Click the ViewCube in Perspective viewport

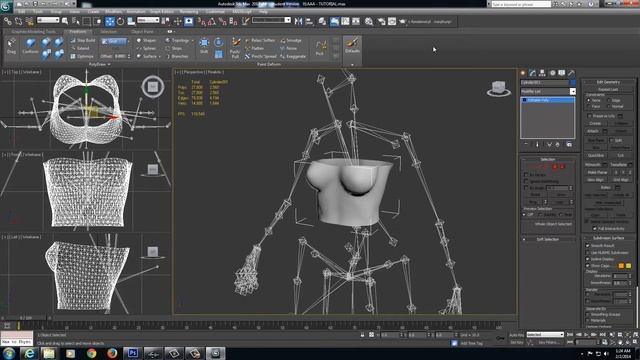coord(498,88)
